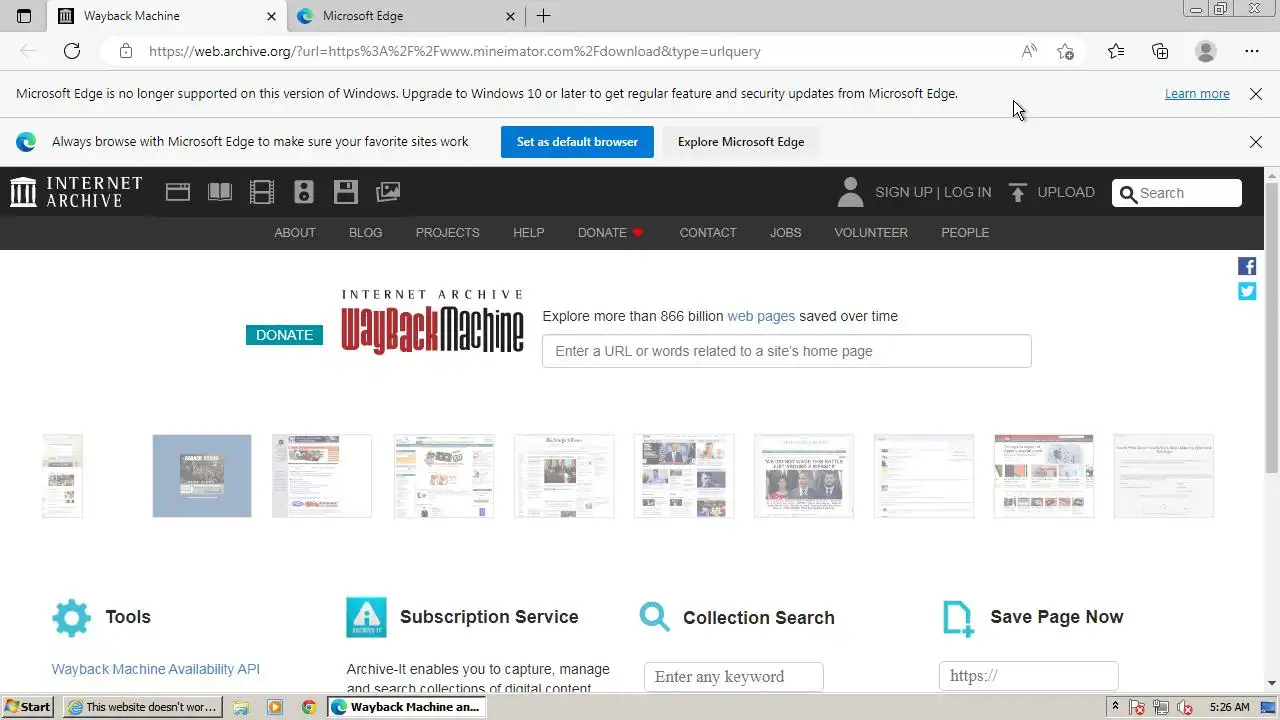The height and width of the screenshot is (720, 1280).
Task: Add this page to favorites
Action: click(x=1066, y=51)
